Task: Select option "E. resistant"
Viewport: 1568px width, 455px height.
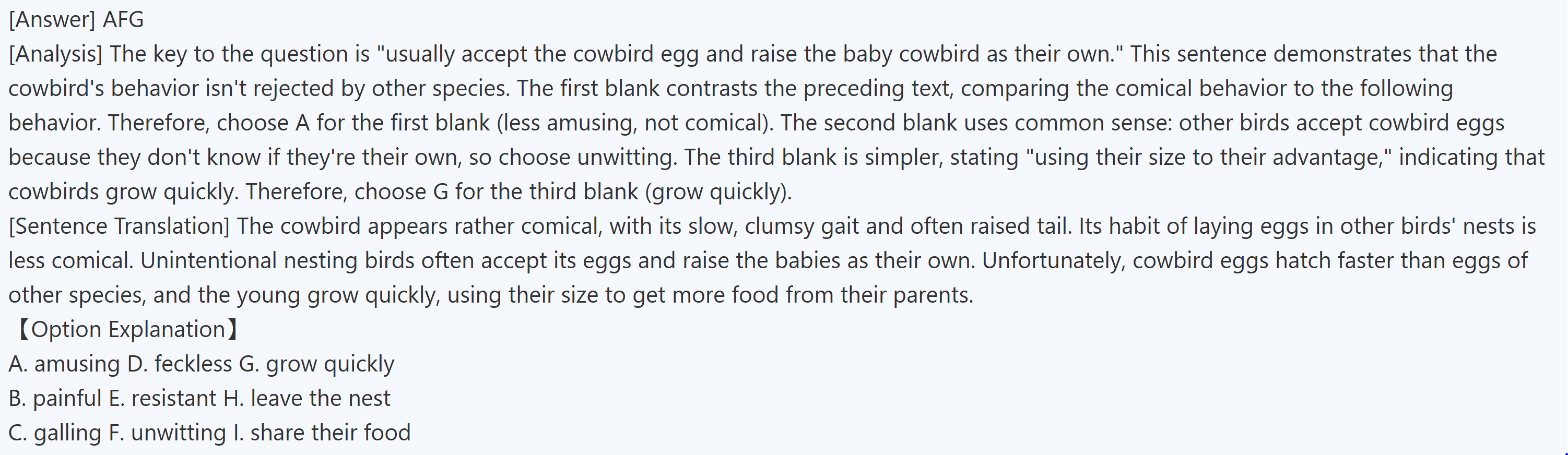Action: tap(162, 399)
